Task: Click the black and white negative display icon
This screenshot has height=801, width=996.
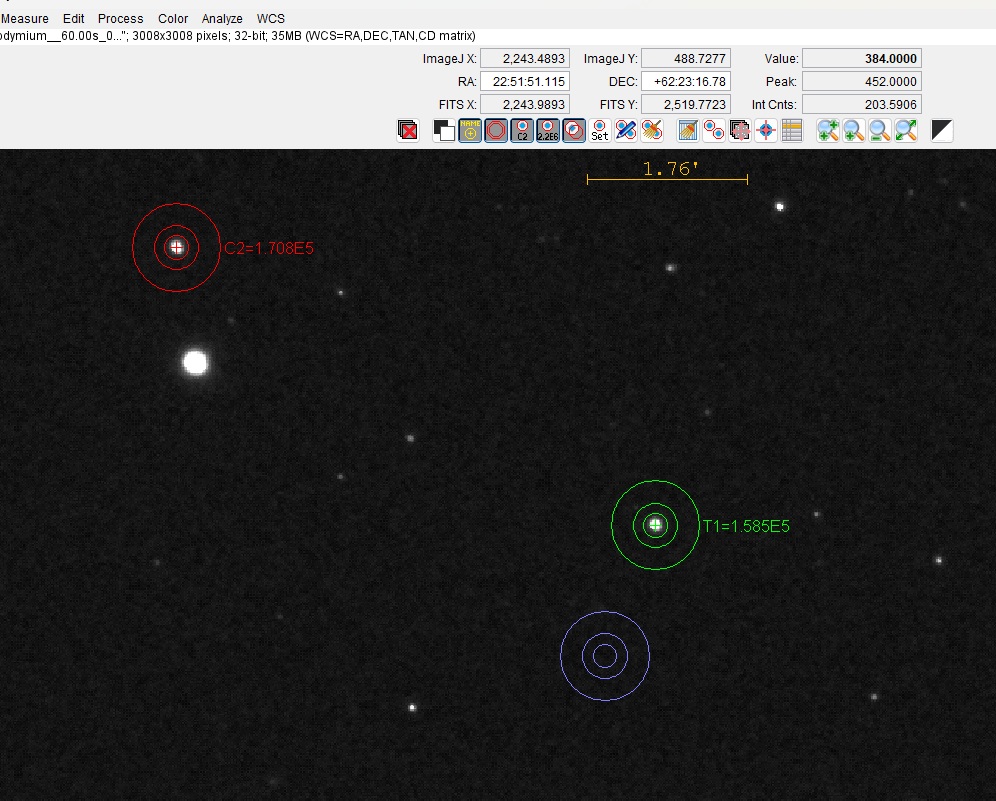Action: click(x=941, y=130)
